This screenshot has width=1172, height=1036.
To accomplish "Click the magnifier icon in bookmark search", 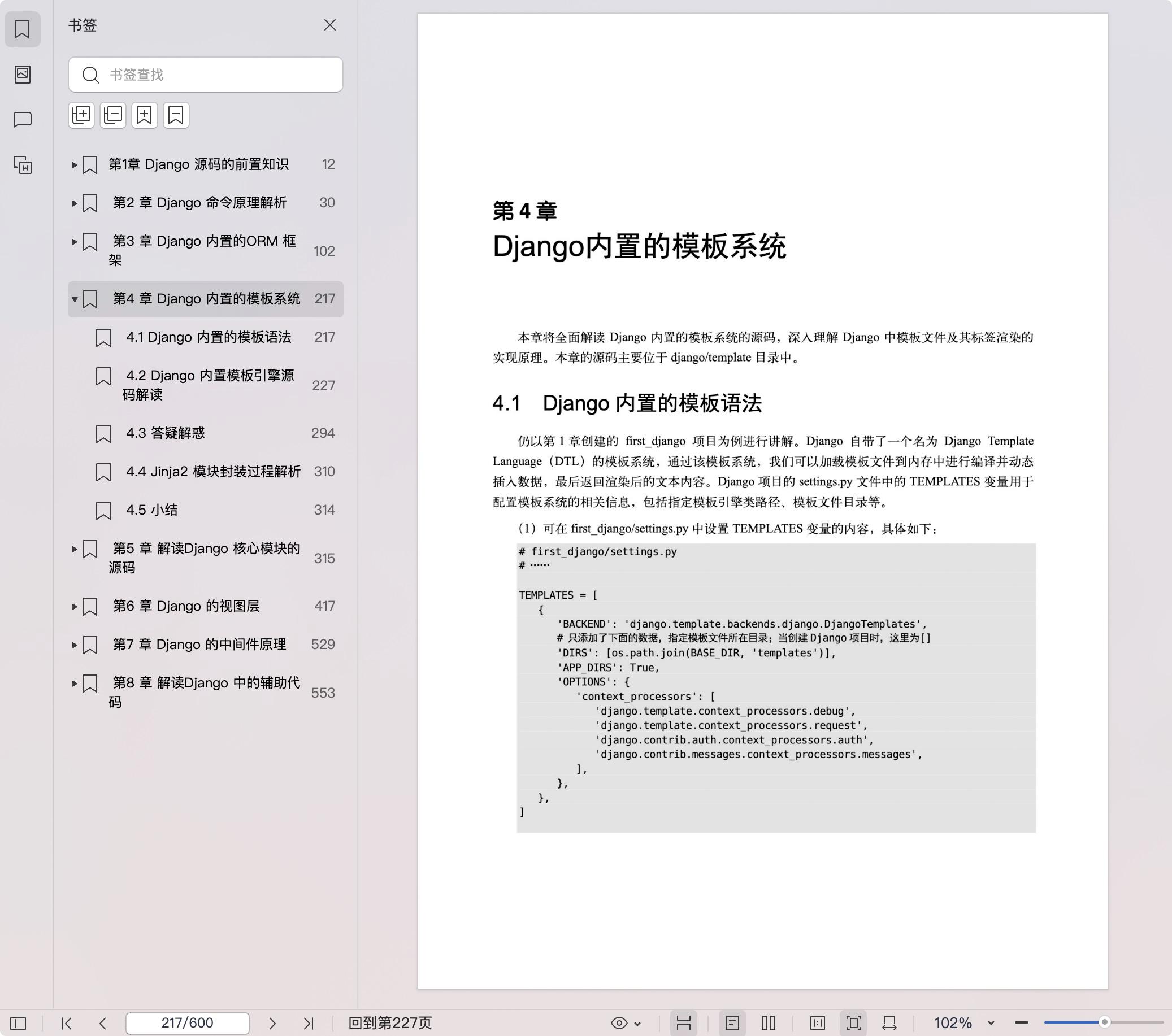I will click(x=90, y=75).
